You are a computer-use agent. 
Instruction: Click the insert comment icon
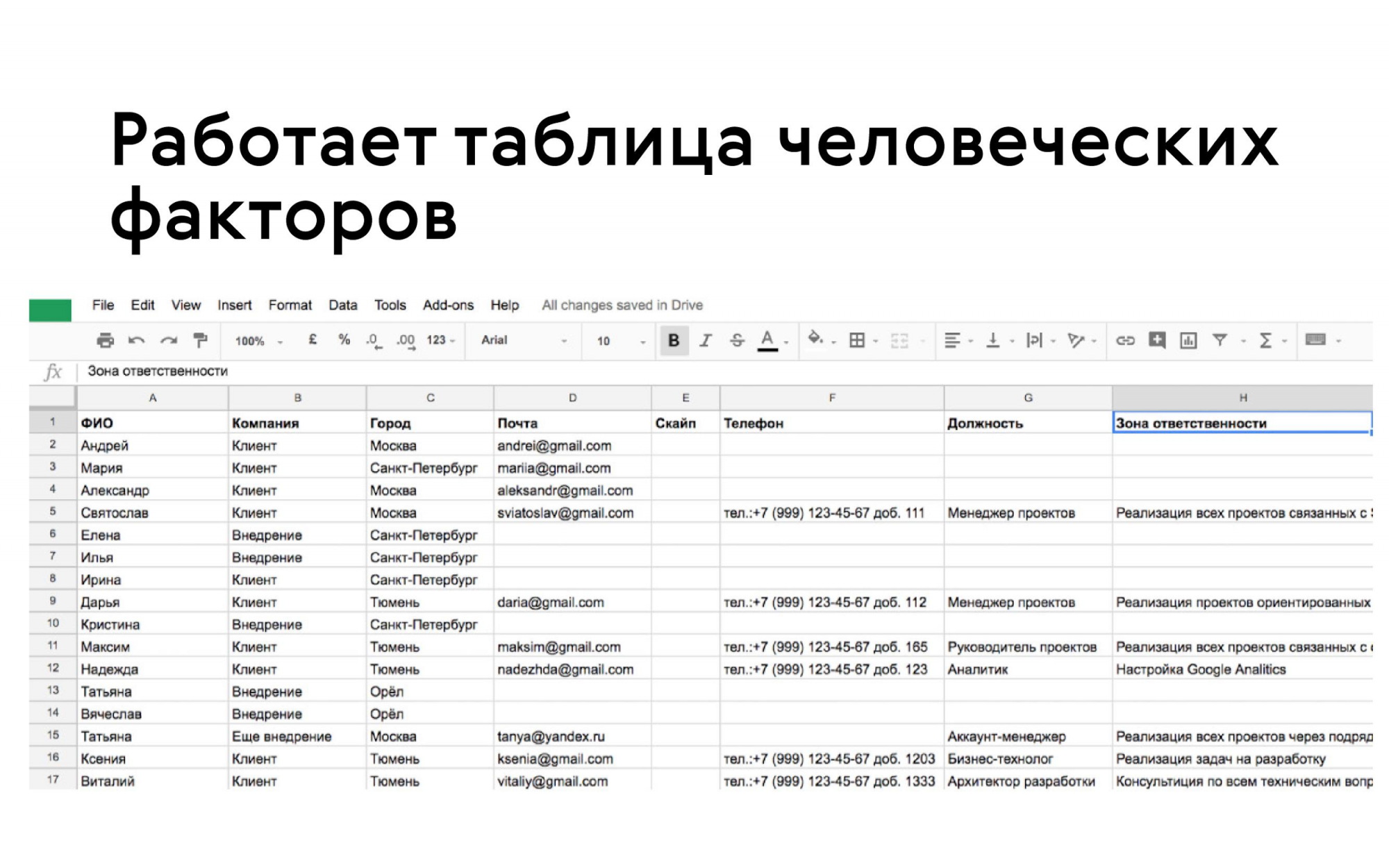coord(1157,340)
